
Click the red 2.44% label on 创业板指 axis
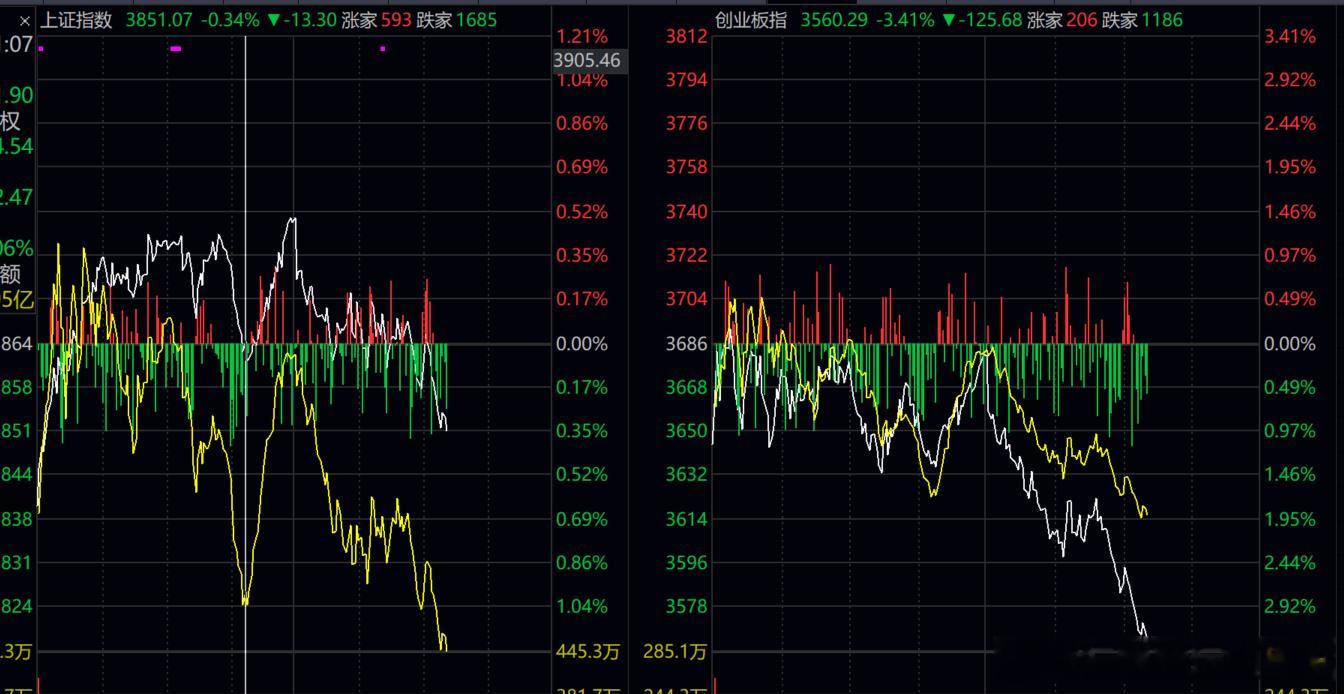[1290, 123]
